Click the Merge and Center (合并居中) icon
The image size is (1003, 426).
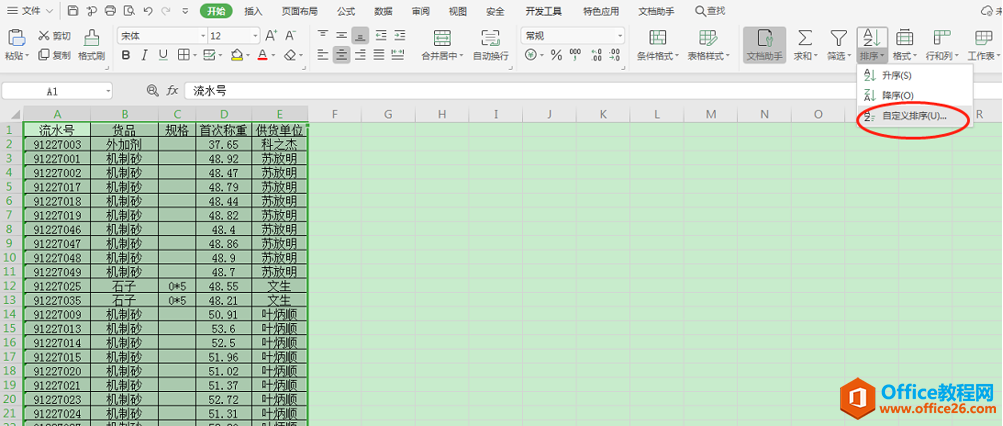tap(442, 37)
